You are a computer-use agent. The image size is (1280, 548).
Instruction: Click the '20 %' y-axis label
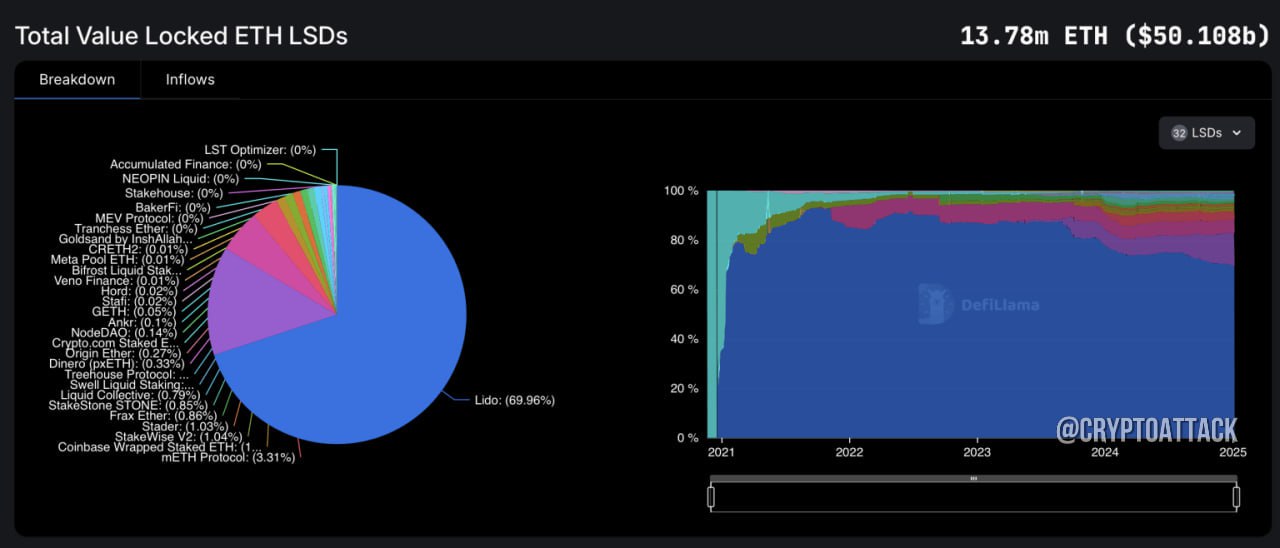coord(684,389)
